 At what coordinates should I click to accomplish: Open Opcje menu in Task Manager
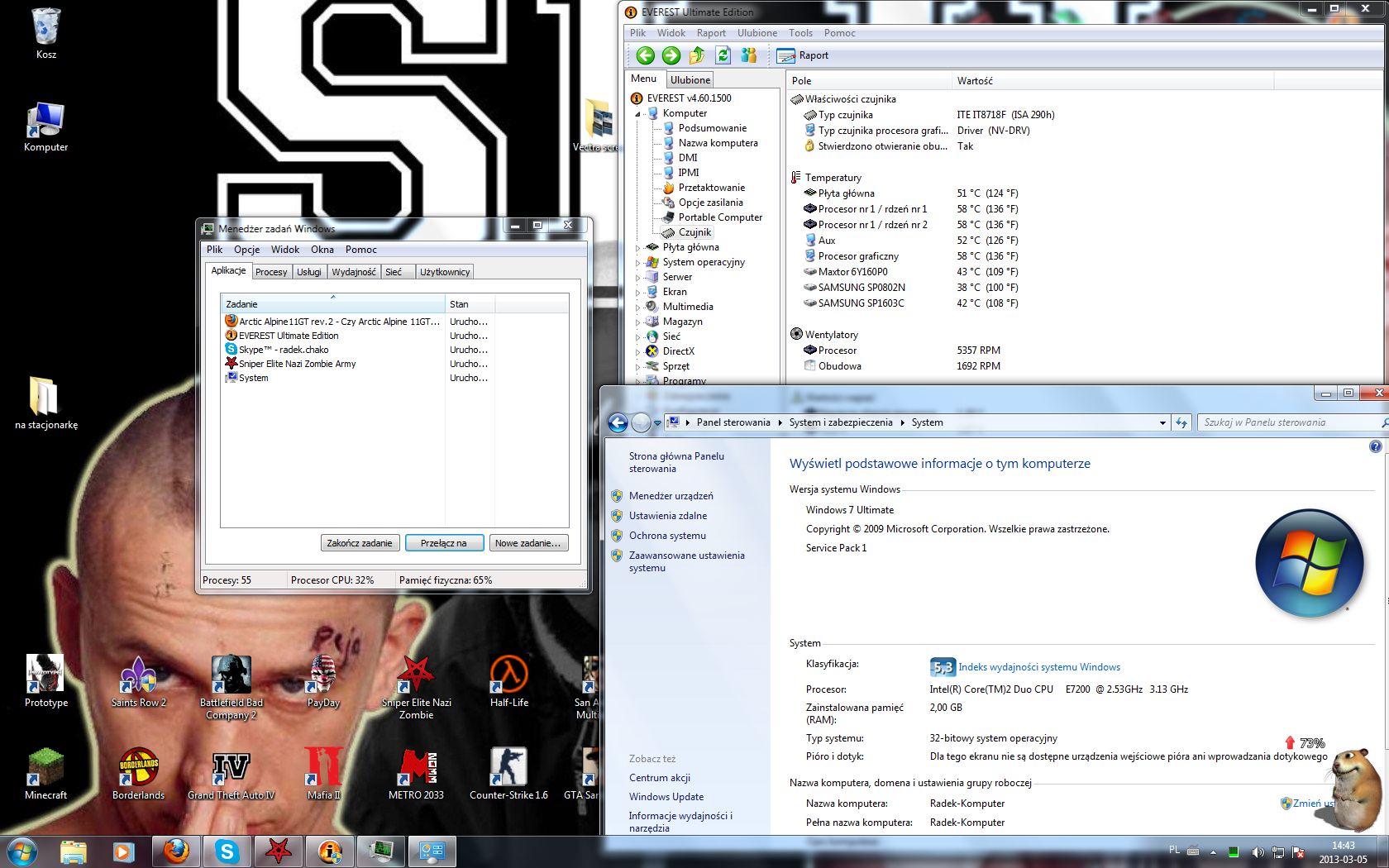(x=246, y=250)
